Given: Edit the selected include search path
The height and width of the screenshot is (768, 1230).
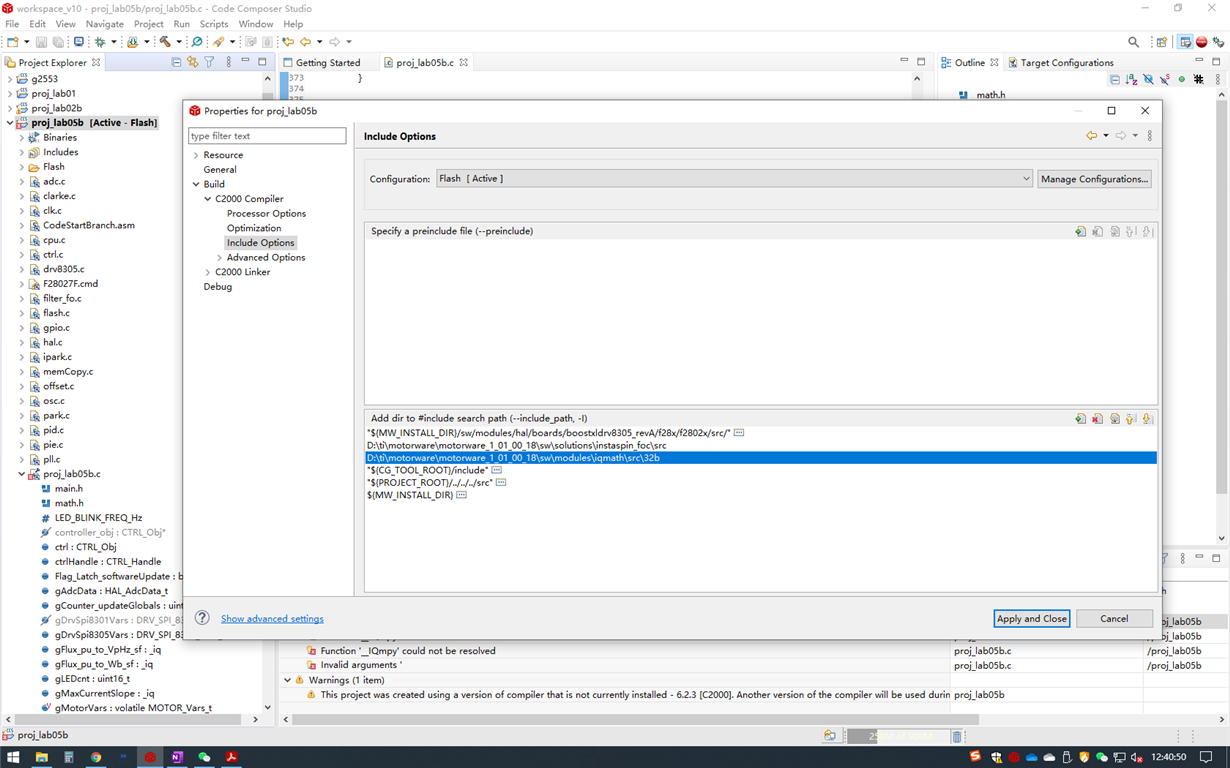Looking at the screenshot, I should 1114,419.
